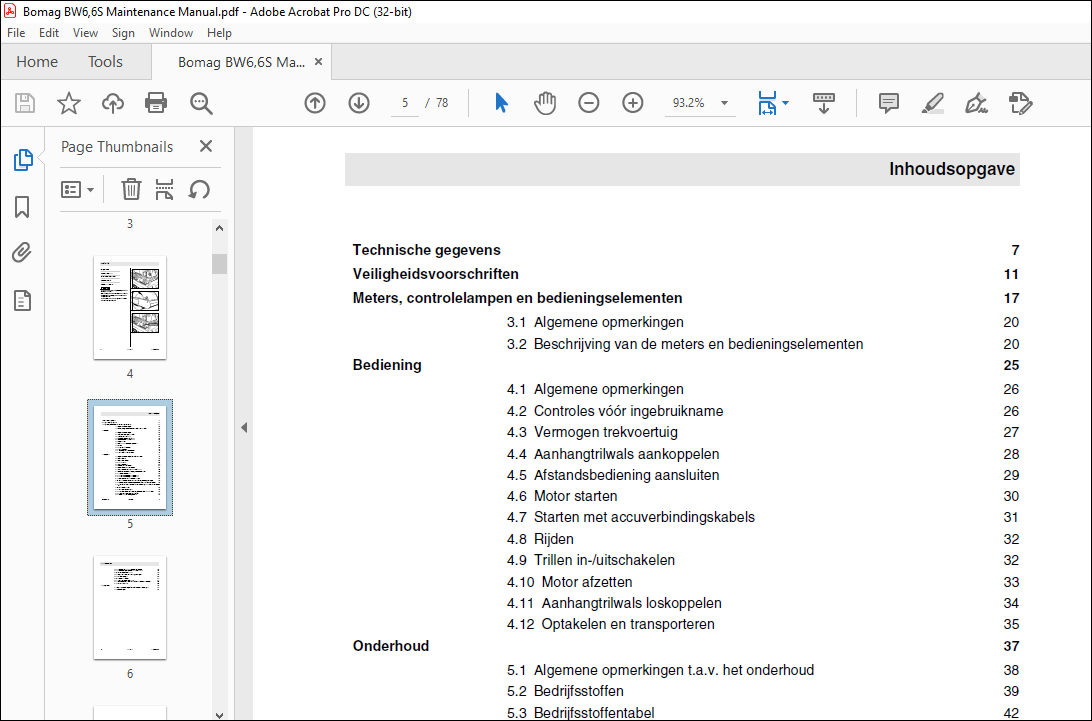Click the 93.2% zoom value field
This screenshot has height=721, width=1092.
689,103
